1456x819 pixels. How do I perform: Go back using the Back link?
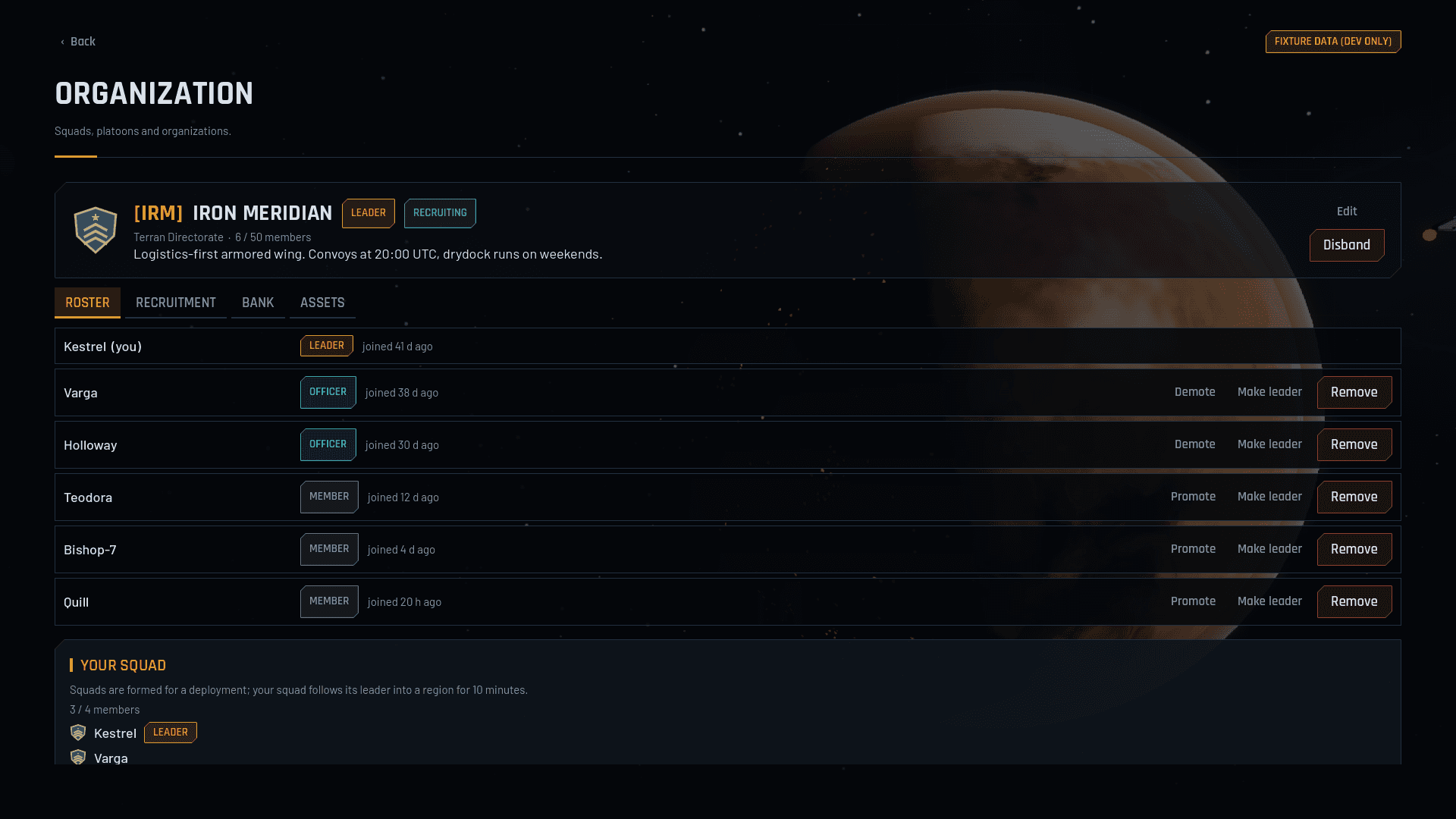[x=78, y=42]
